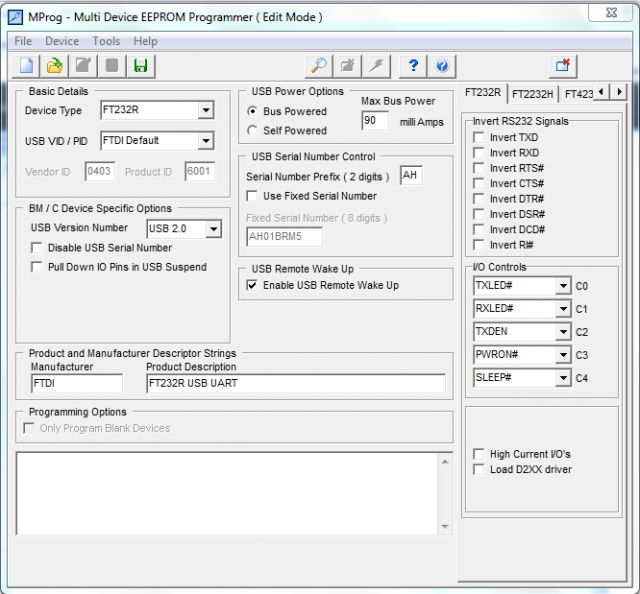
Task: Close the MProg window
Action: (611, 13)
